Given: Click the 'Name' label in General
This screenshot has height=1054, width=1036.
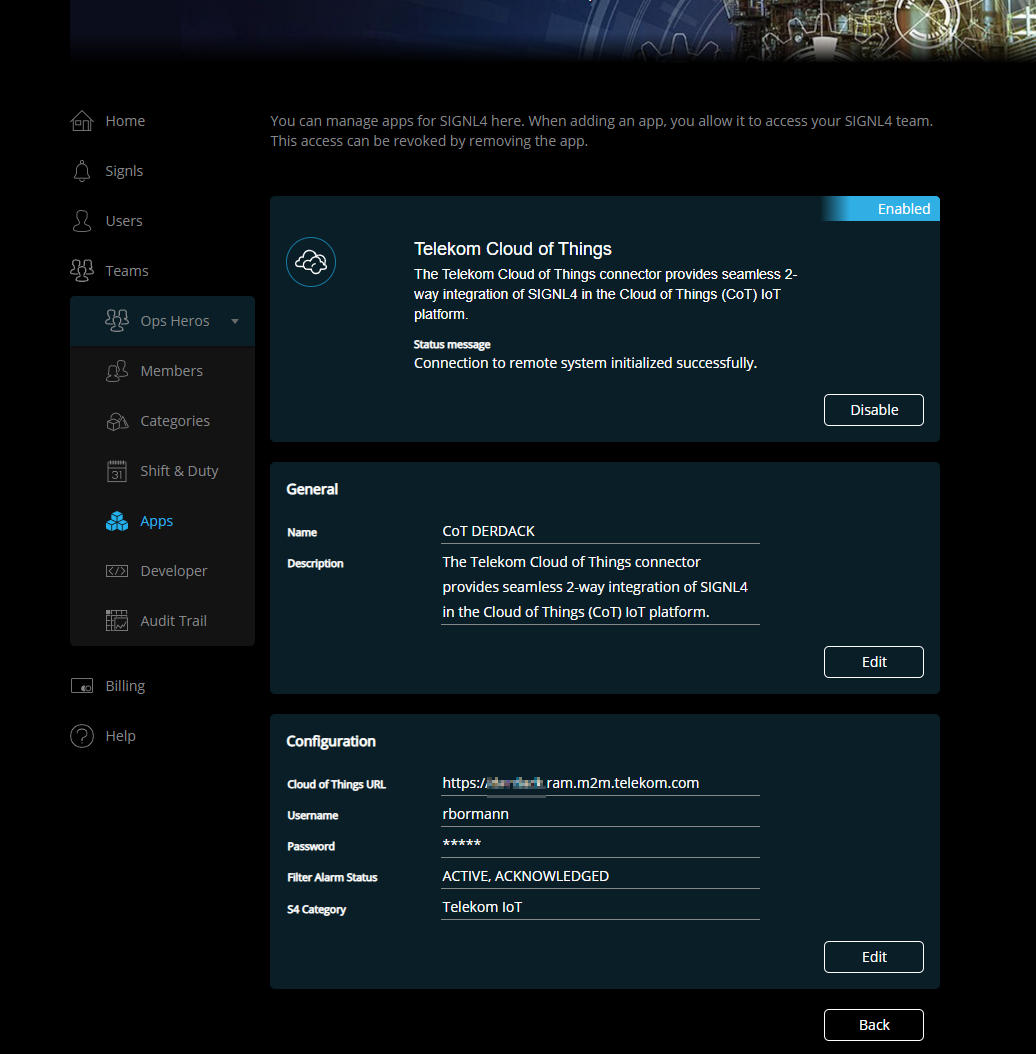Looking at the screenshot, I should click(302, 532).
